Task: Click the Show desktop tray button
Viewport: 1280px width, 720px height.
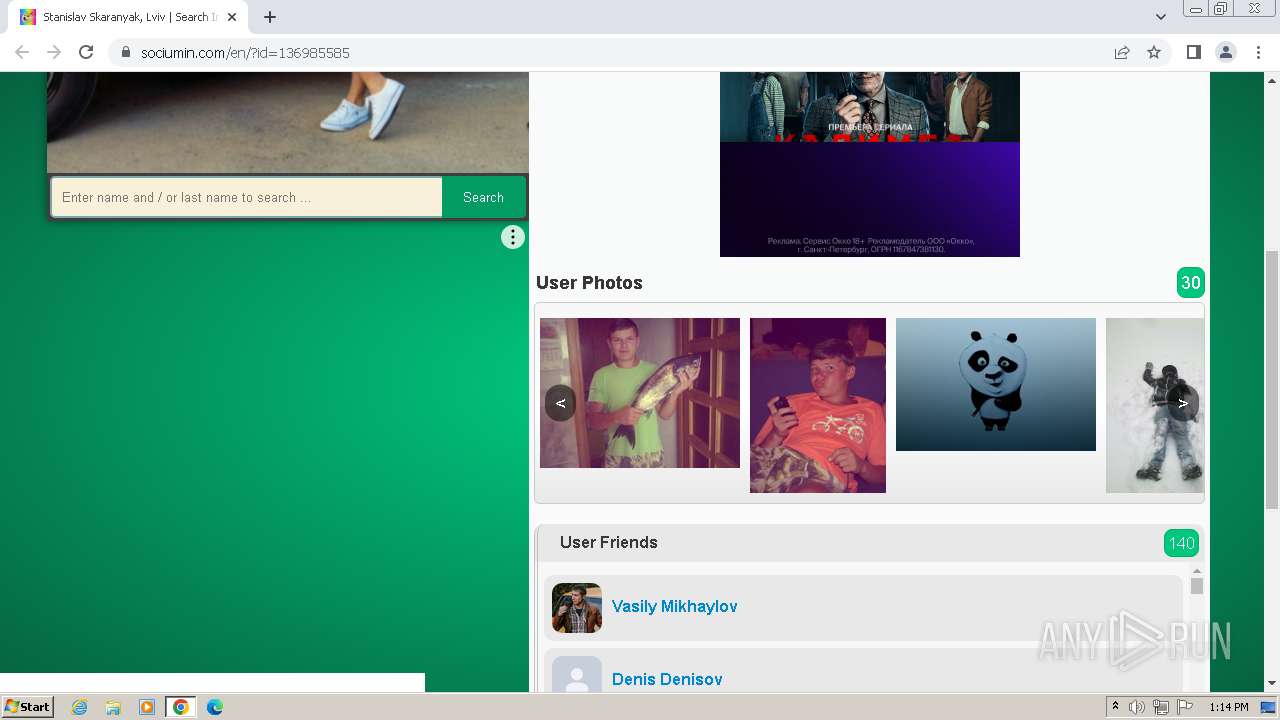Action: tap(1268, 707)
